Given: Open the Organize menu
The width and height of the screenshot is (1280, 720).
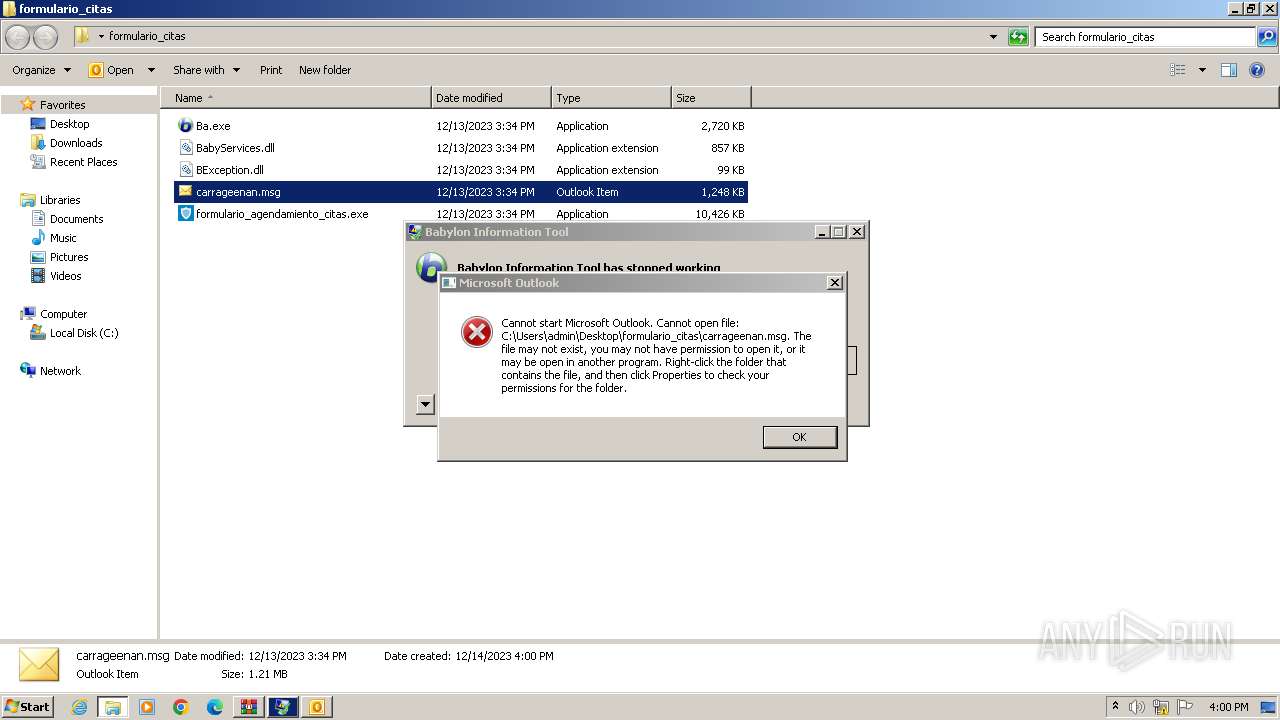Looking at the screenshot, I should pos(41,70).
